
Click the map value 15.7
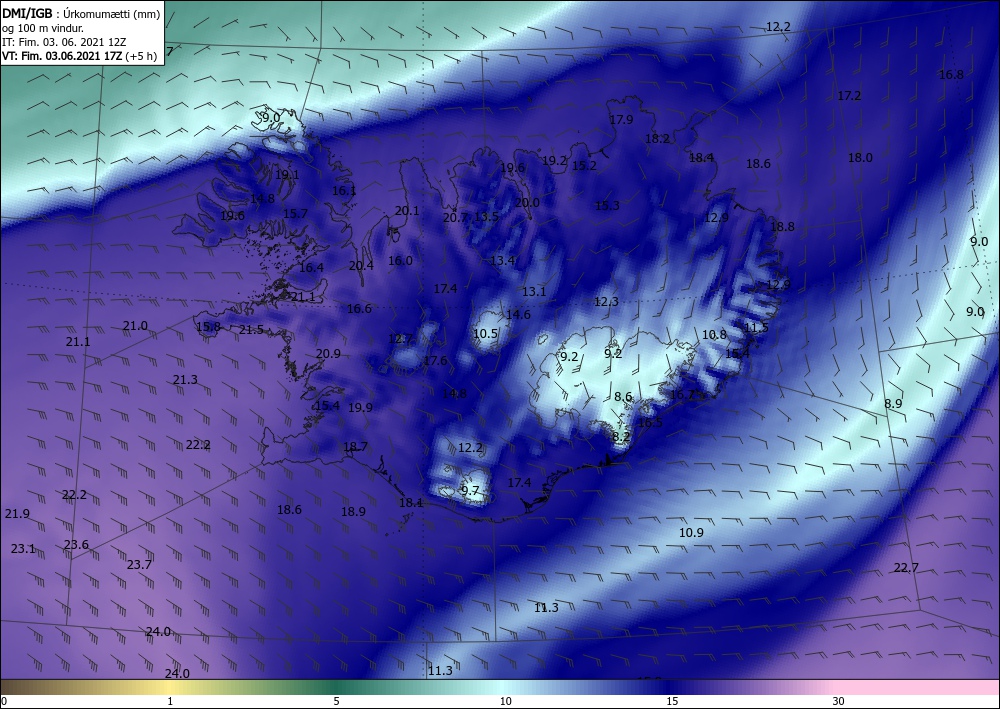tap(295, 214)
